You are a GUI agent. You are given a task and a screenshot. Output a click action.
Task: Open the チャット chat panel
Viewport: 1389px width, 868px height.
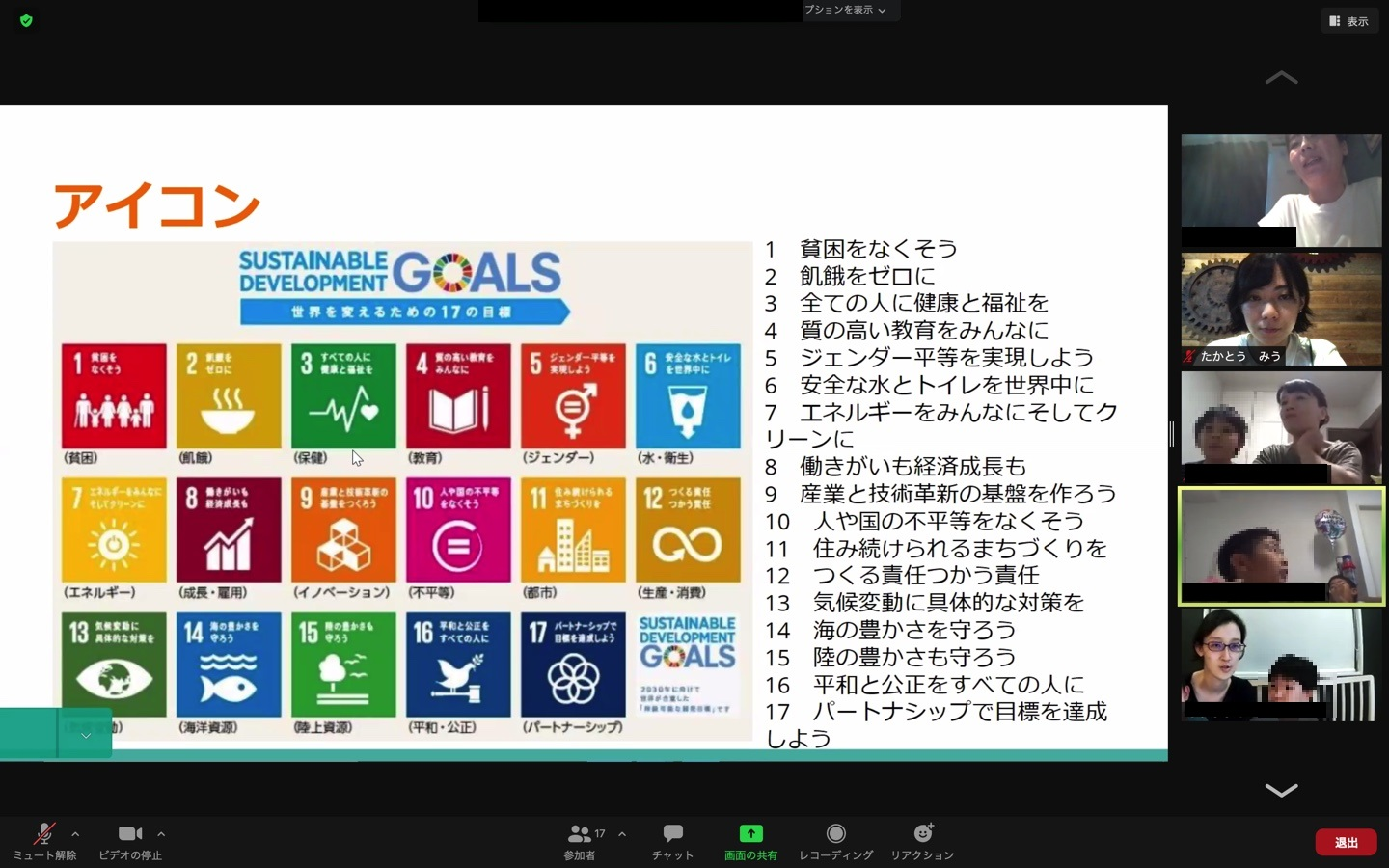[x=673, y=842]
